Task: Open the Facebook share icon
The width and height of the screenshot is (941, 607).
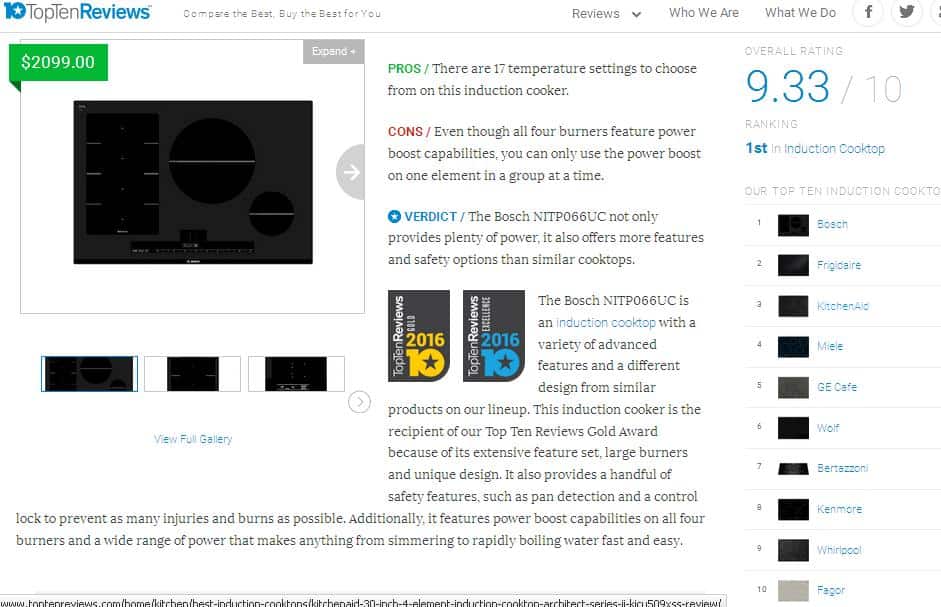Action: pyautogui.click(x=868, y=12)
